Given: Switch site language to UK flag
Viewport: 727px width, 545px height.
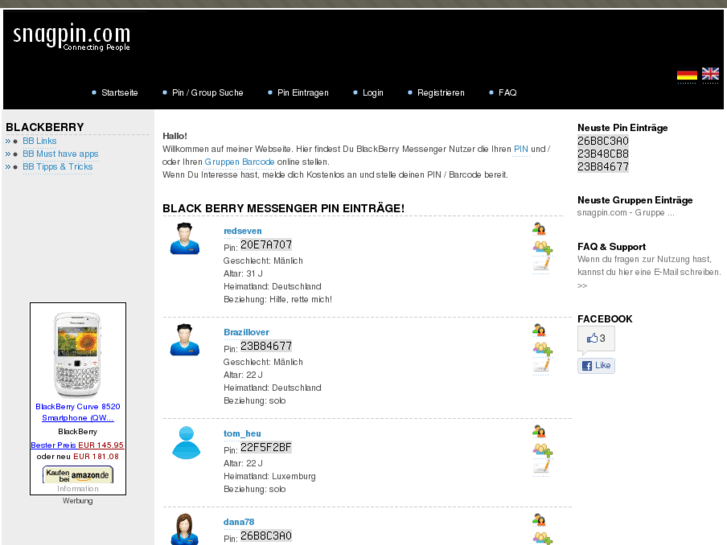Looking at the screenshot, I should click(710, 74).
